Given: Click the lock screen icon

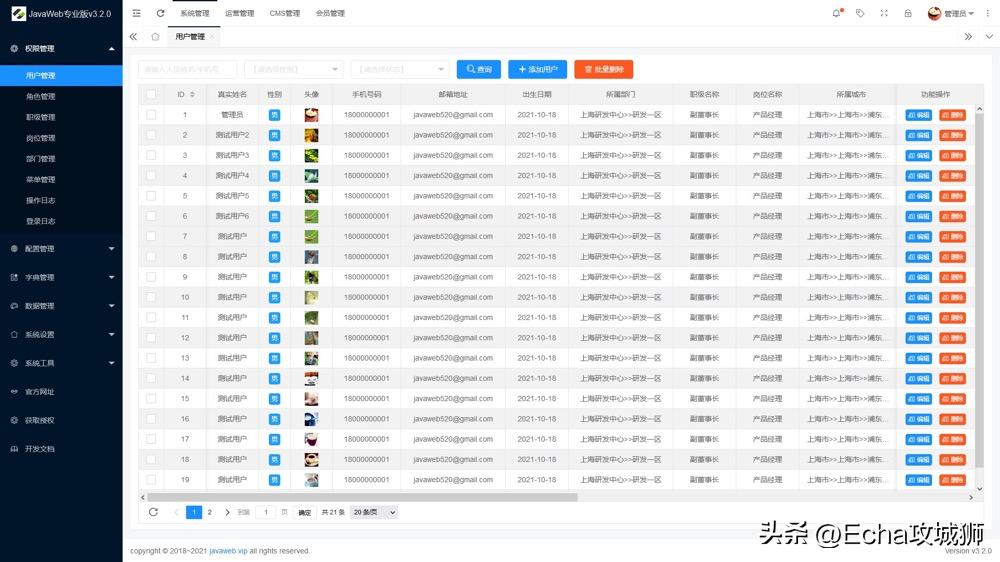Looking at the screenshot, I should tap(908, 13).
